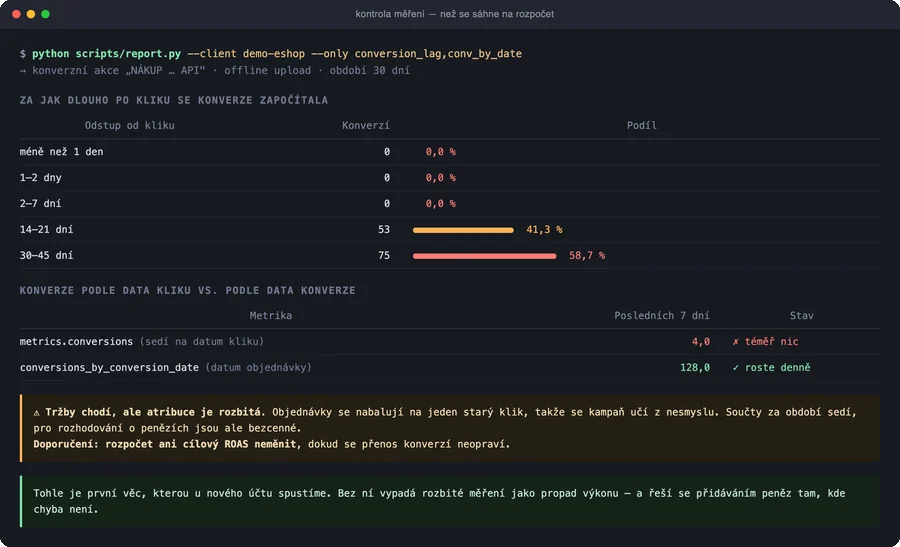Click the red 58,7 % progress bar
The width and height of the screenshot is (900, 547).
484,255
